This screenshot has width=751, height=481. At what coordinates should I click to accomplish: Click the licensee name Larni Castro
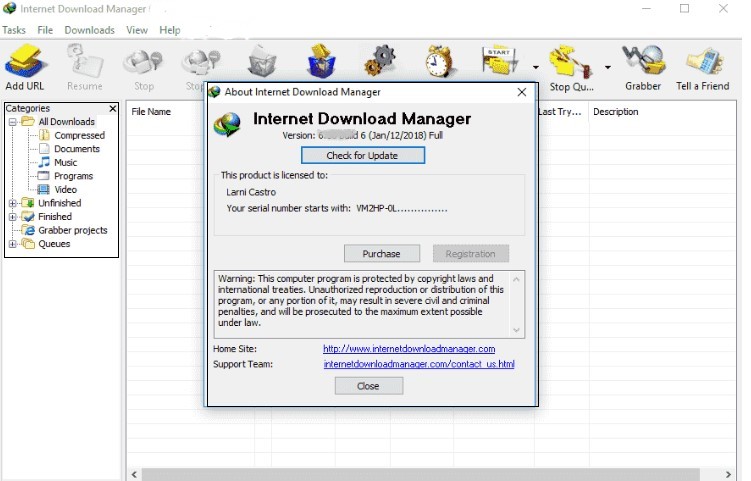point(251,192)
